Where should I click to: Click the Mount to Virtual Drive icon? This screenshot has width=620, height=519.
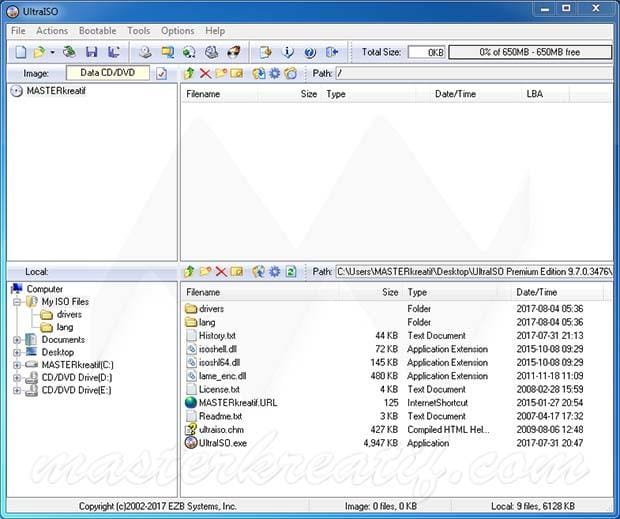(x=212, y=52)
